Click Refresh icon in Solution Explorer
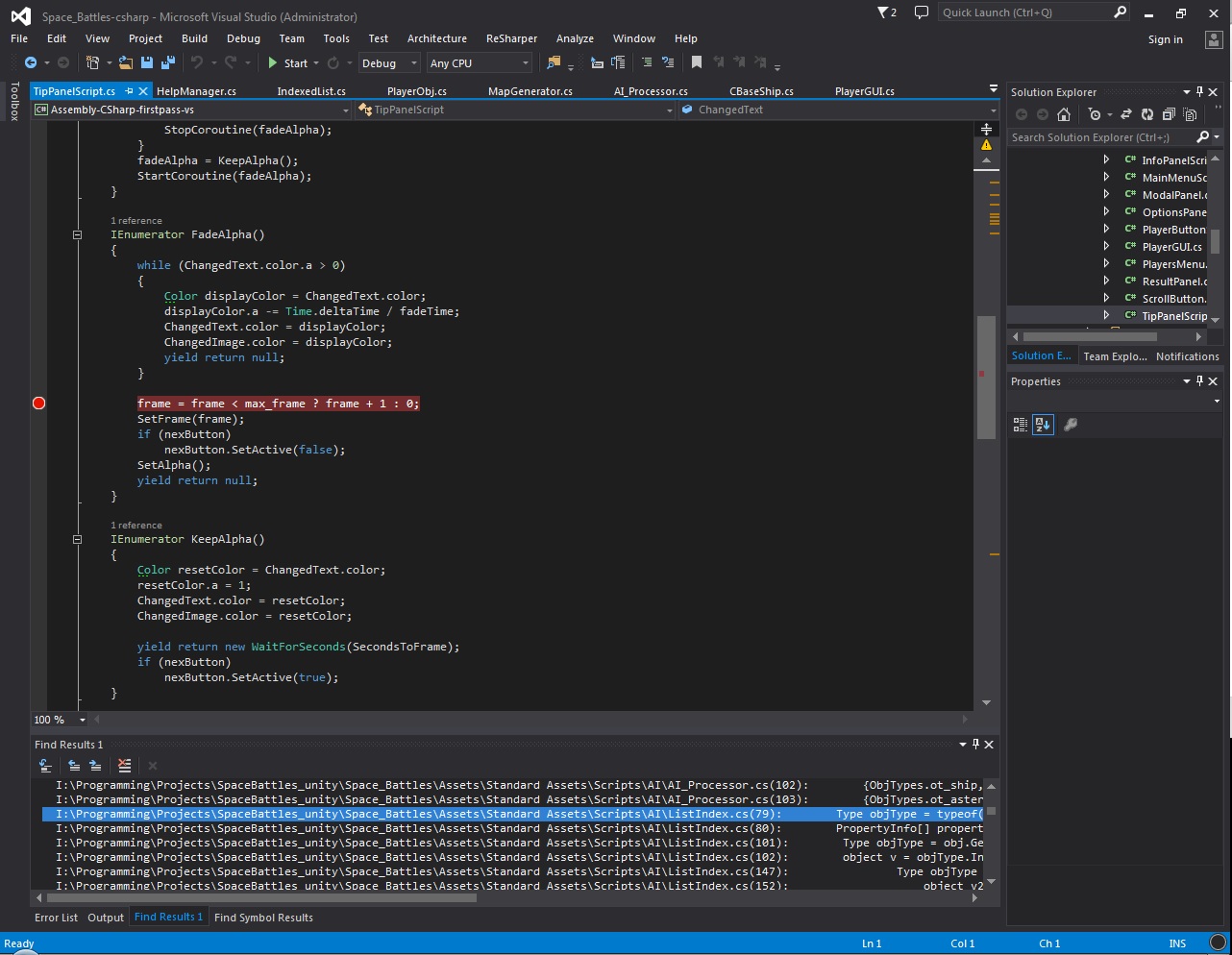The height and width of the screenshot is (955, 1232). [x=1146, y=114]
